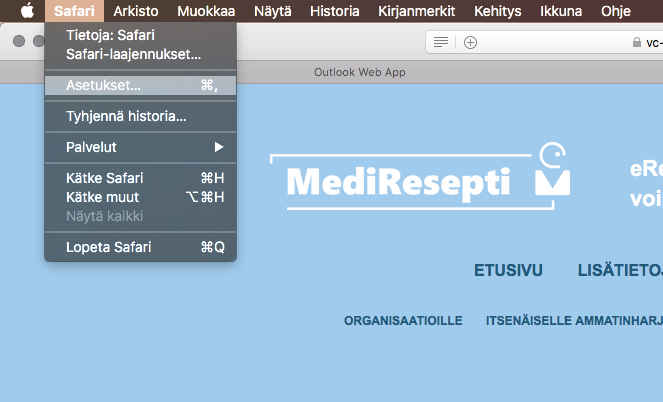Viewport: 663px width, 402px height.
Task: Open the ETUSIVU navigation link
Action: tap(508, 271)
